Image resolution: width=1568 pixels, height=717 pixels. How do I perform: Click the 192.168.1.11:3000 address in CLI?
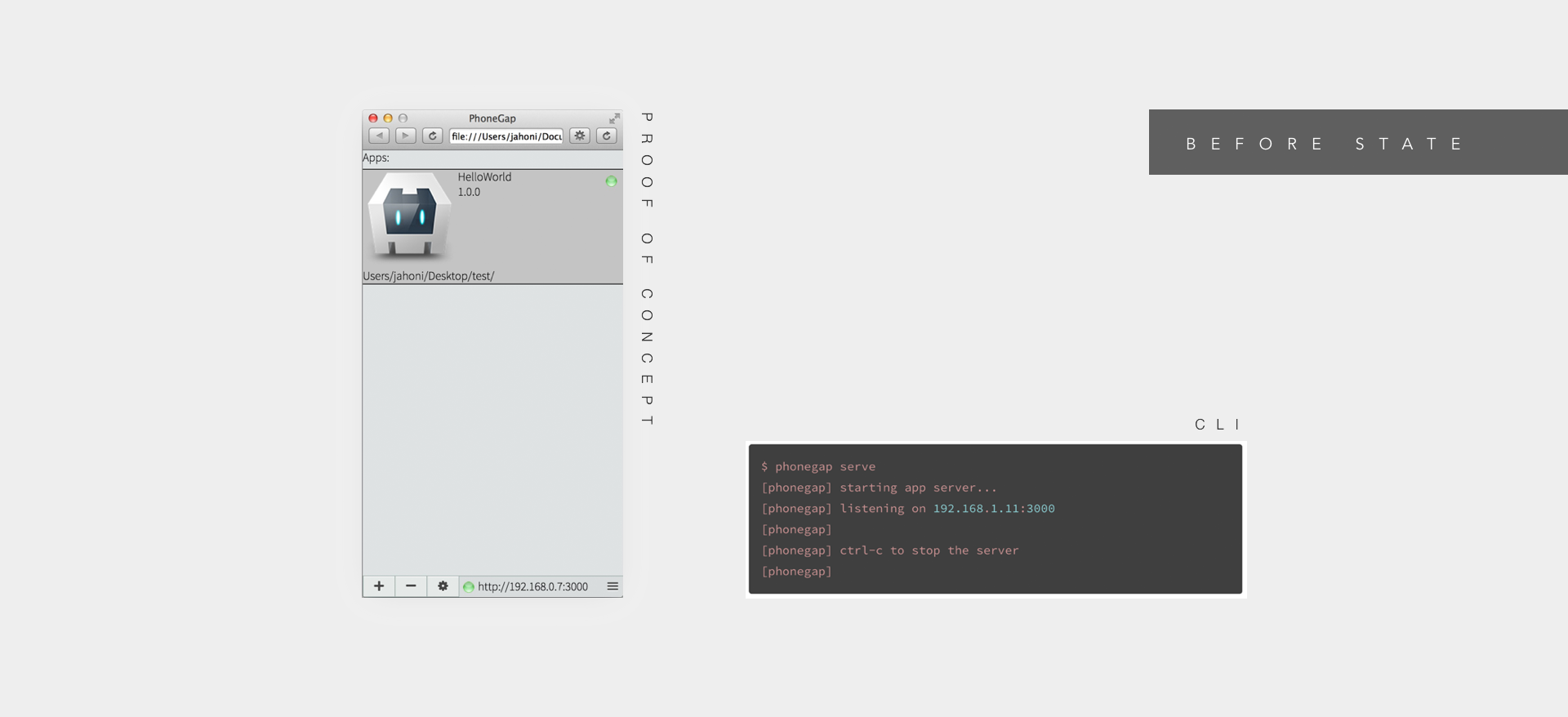point(994,508)
